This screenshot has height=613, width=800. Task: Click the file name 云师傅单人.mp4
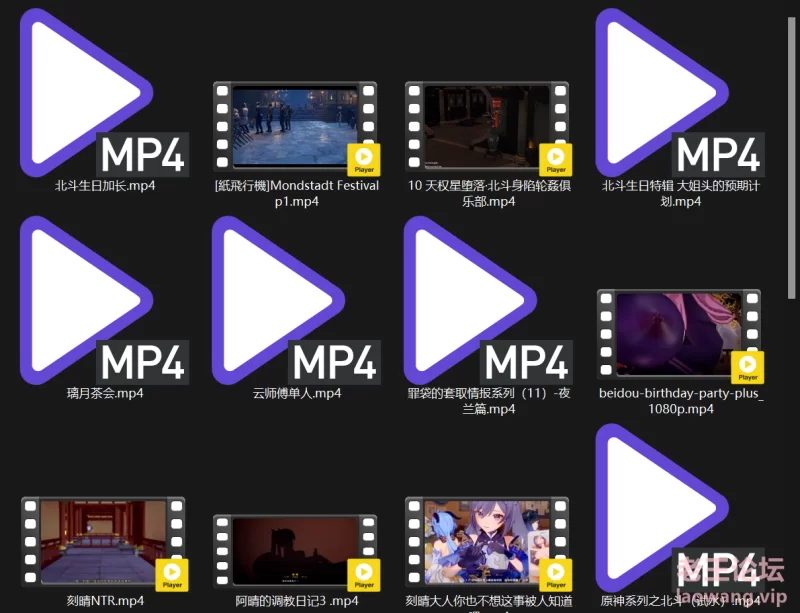point(297,394)
